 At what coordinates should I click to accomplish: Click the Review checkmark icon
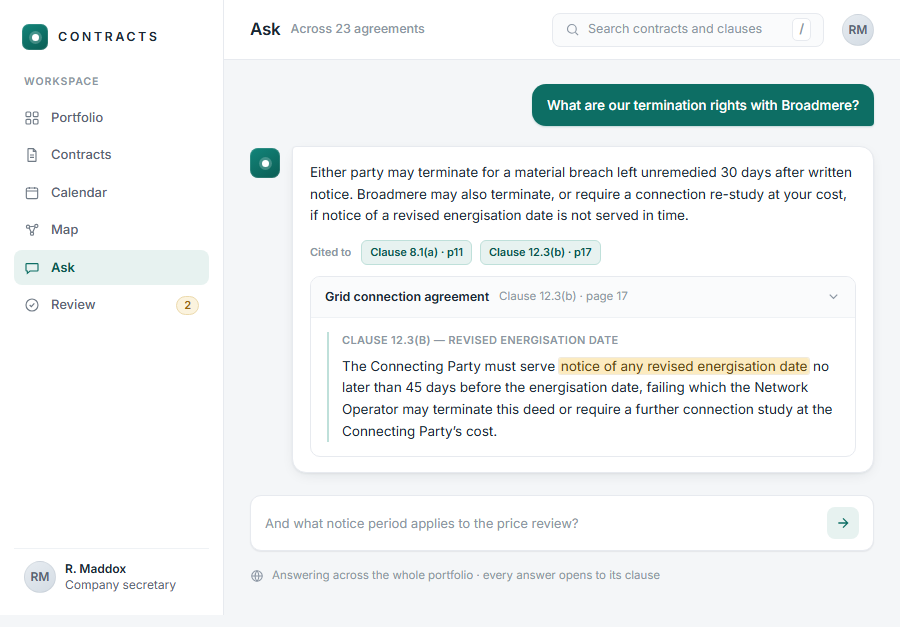click(32, 305)
